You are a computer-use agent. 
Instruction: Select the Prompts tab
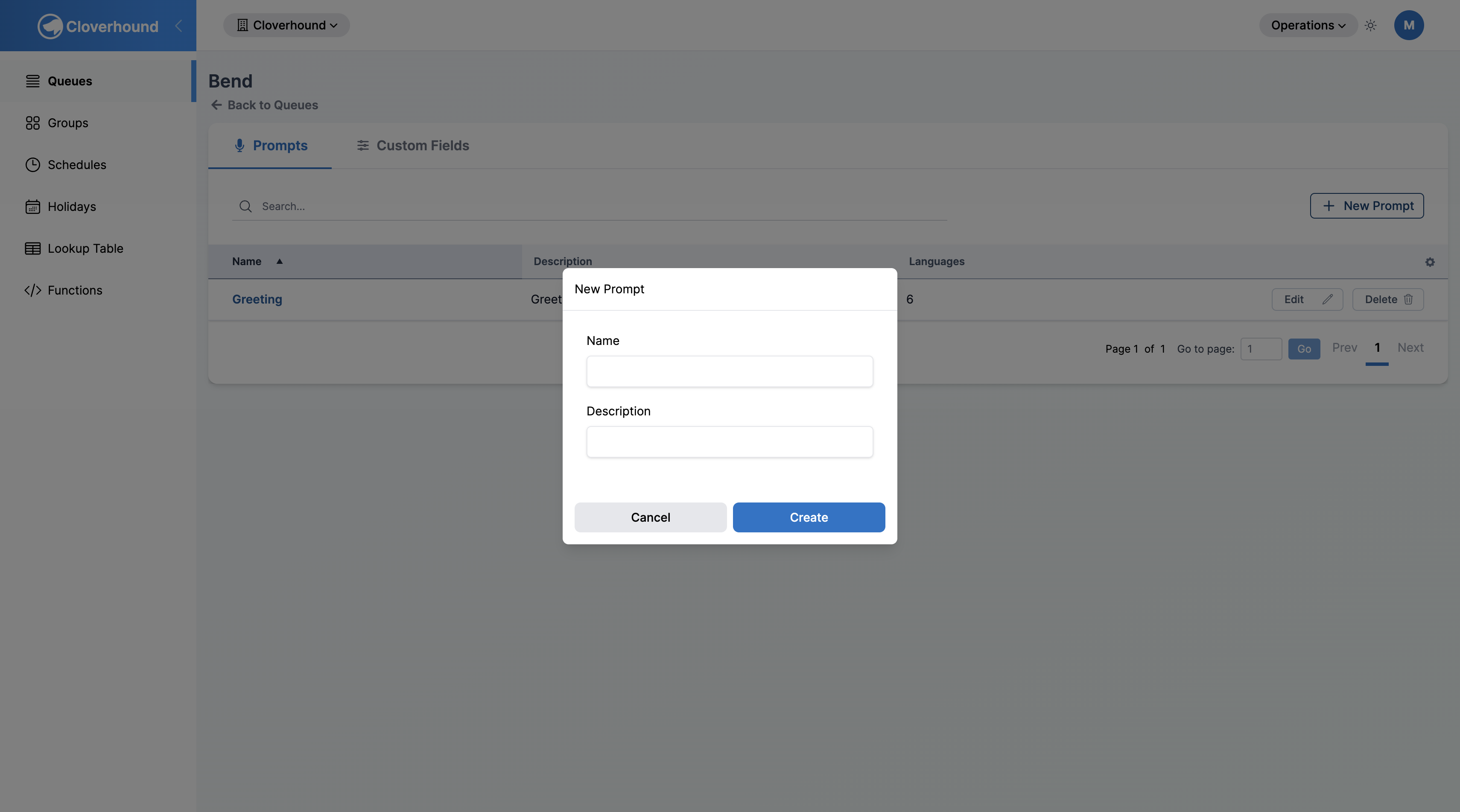coord(270,146)
